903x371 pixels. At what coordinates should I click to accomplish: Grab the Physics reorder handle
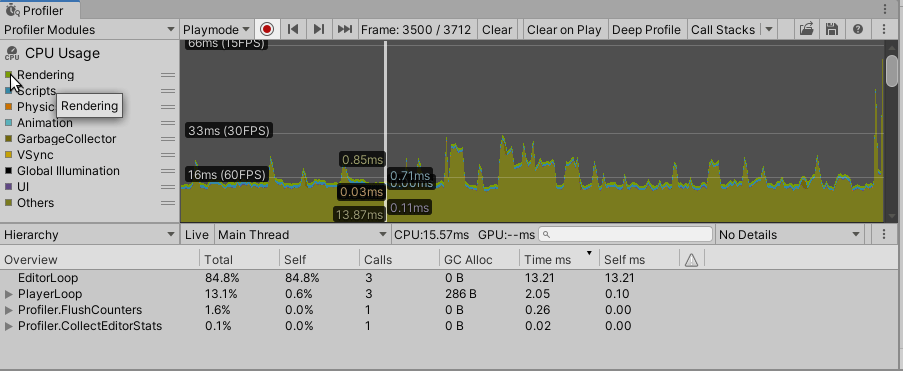168,107
